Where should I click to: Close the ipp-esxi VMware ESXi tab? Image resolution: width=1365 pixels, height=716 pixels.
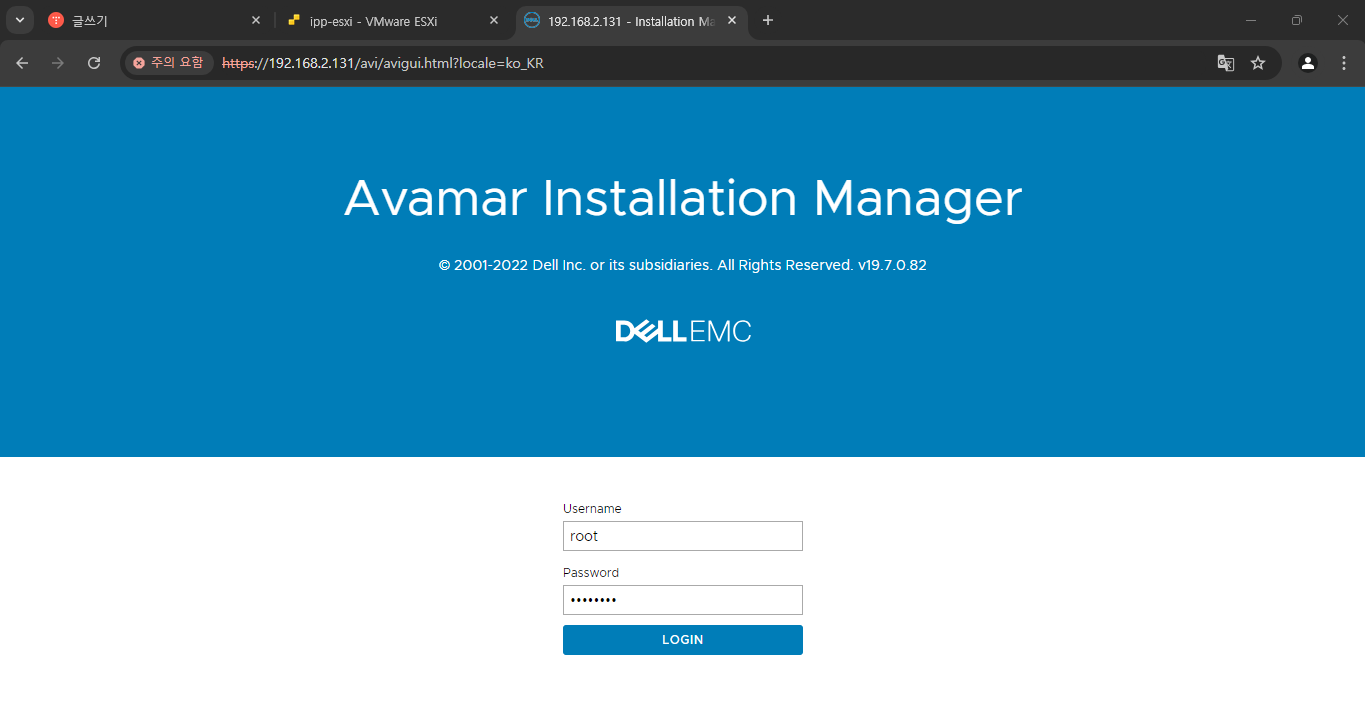(494, 20)
